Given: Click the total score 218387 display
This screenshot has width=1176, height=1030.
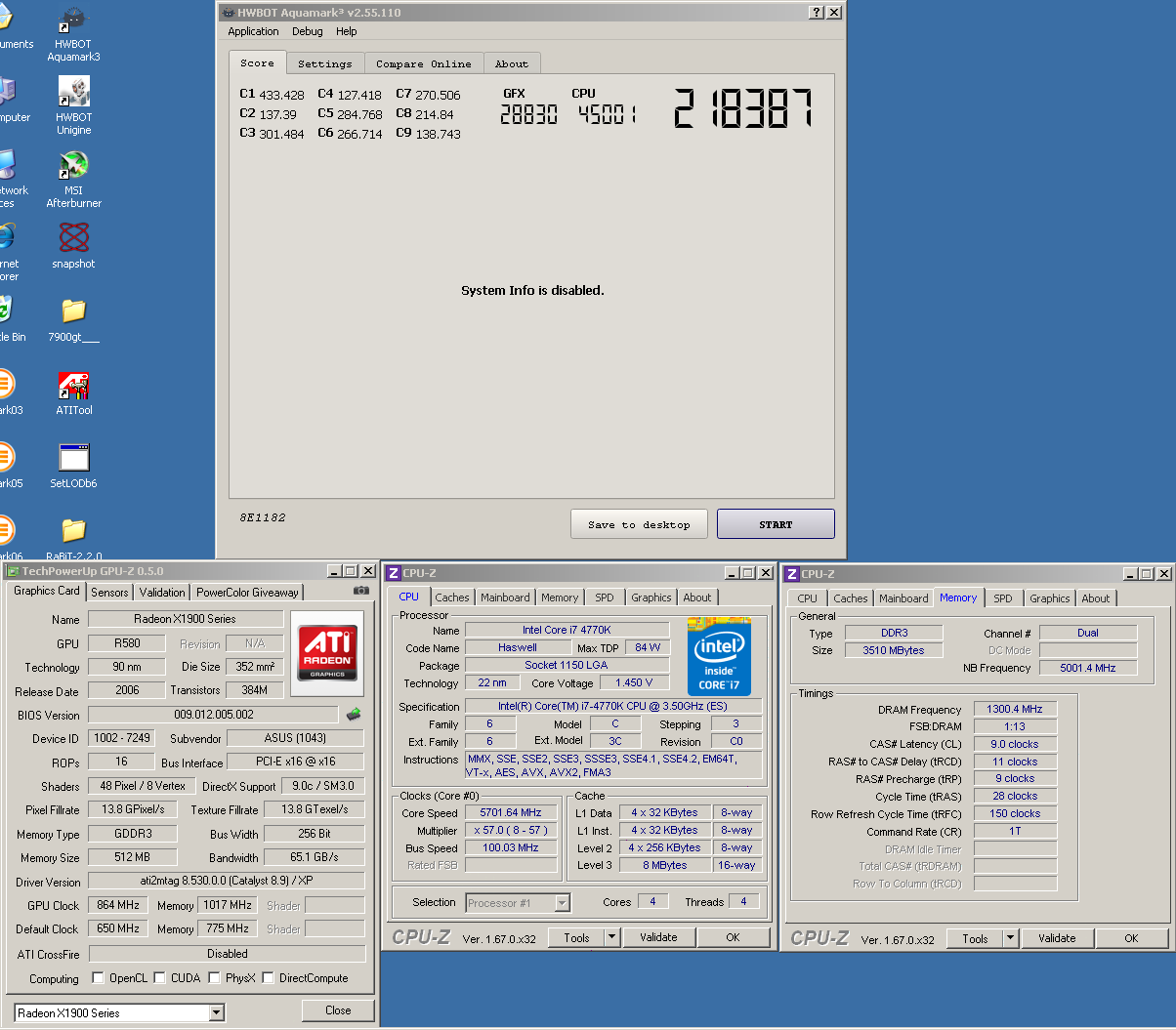Looking at the screenshot, I should click(744, 108).
